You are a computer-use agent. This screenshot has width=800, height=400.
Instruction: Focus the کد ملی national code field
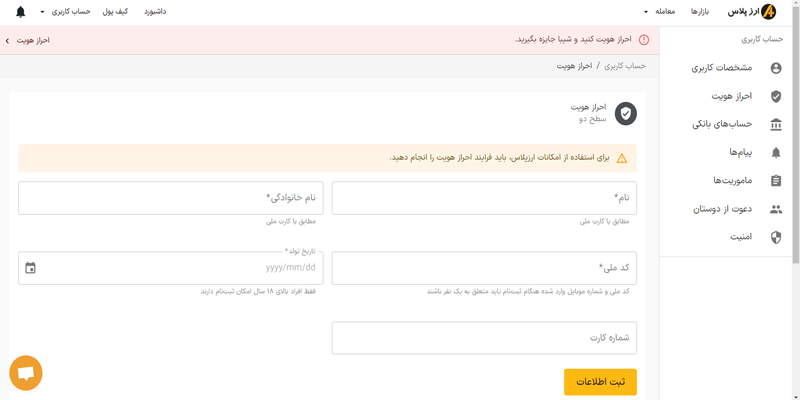(x=484, y=268)
